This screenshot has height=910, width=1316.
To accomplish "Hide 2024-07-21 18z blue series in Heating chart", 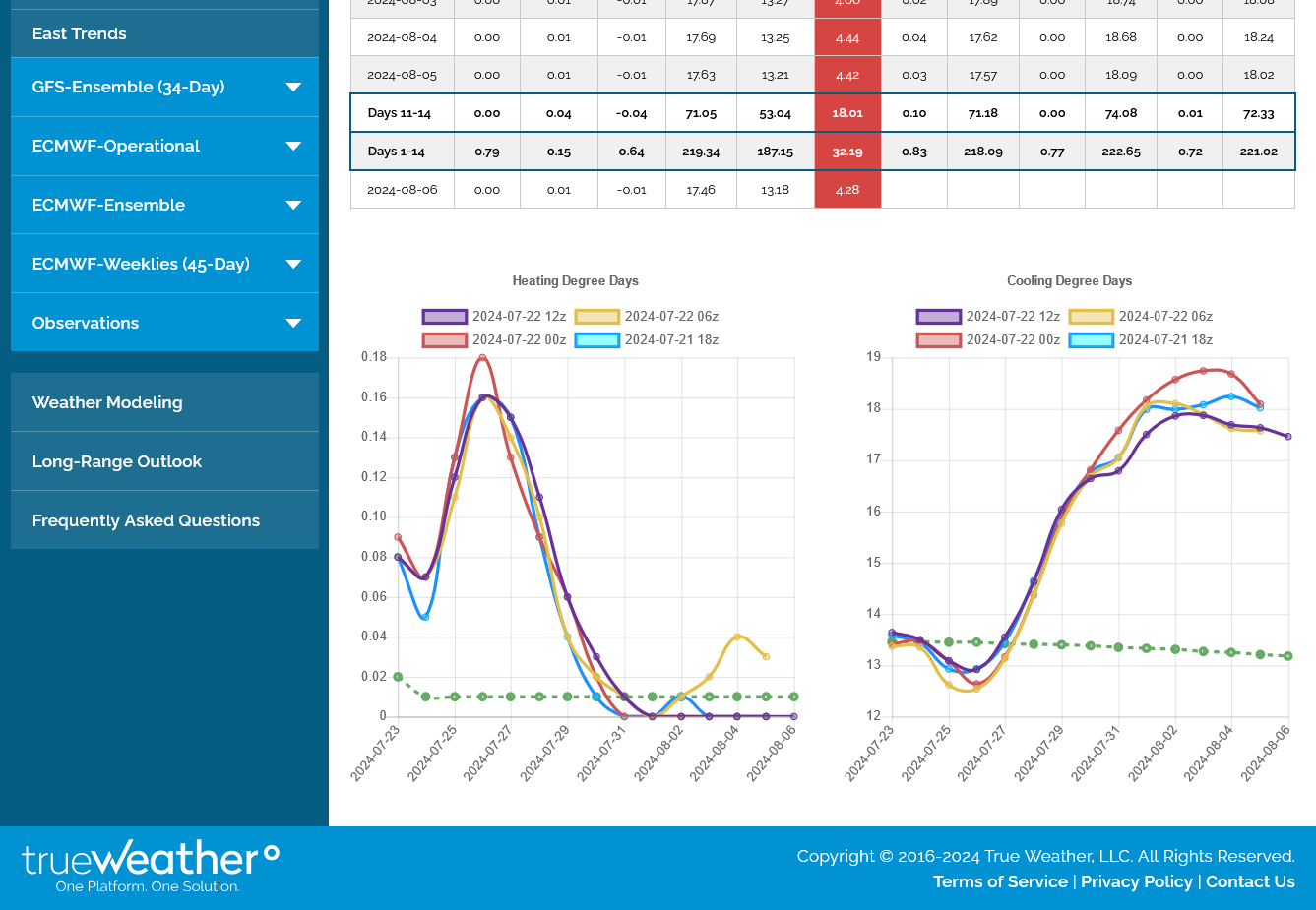I will pos(596,340).
